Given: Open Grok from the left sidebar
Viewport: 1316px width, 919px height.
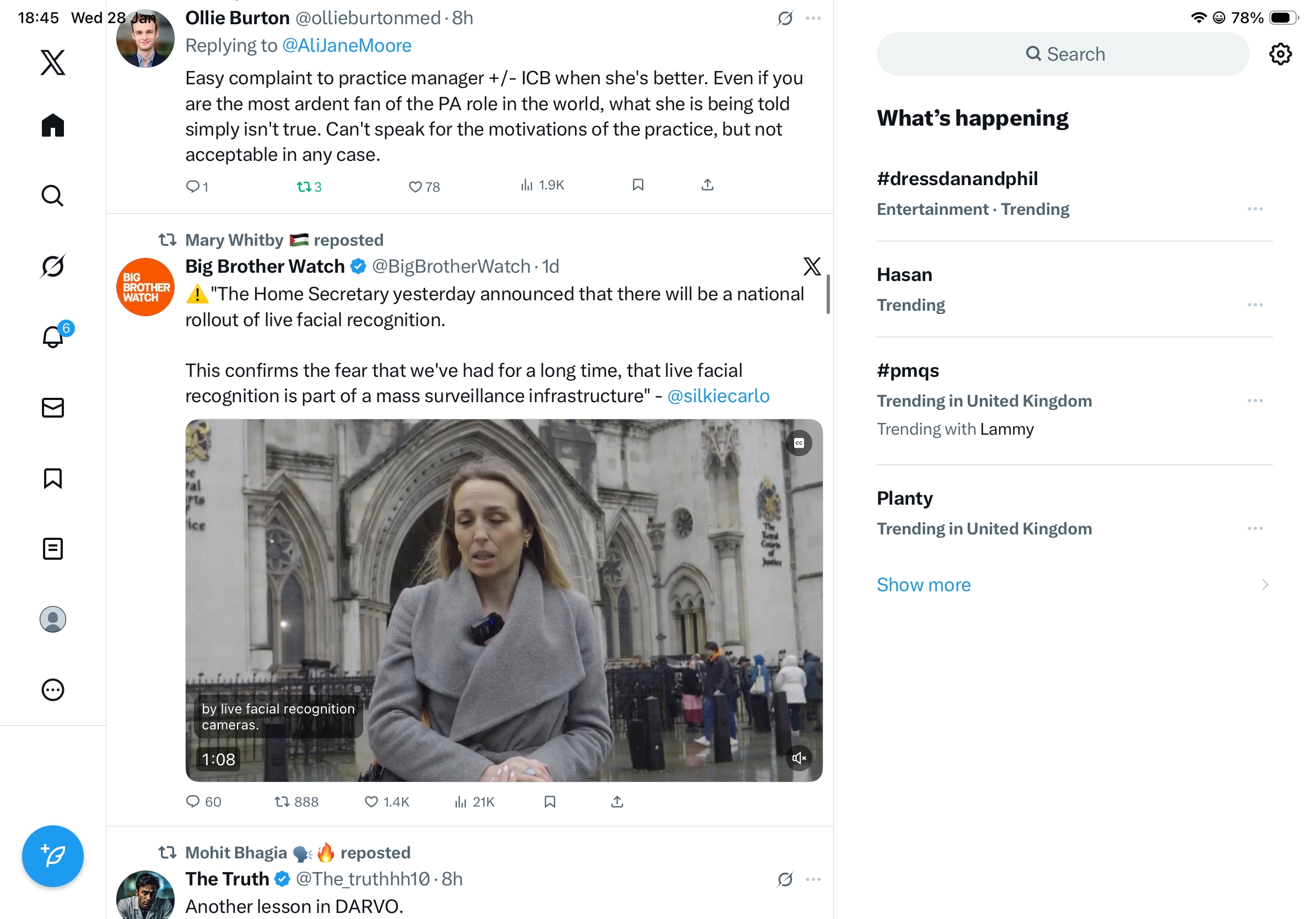Looking at the screenshot, I should click(53, 266).
